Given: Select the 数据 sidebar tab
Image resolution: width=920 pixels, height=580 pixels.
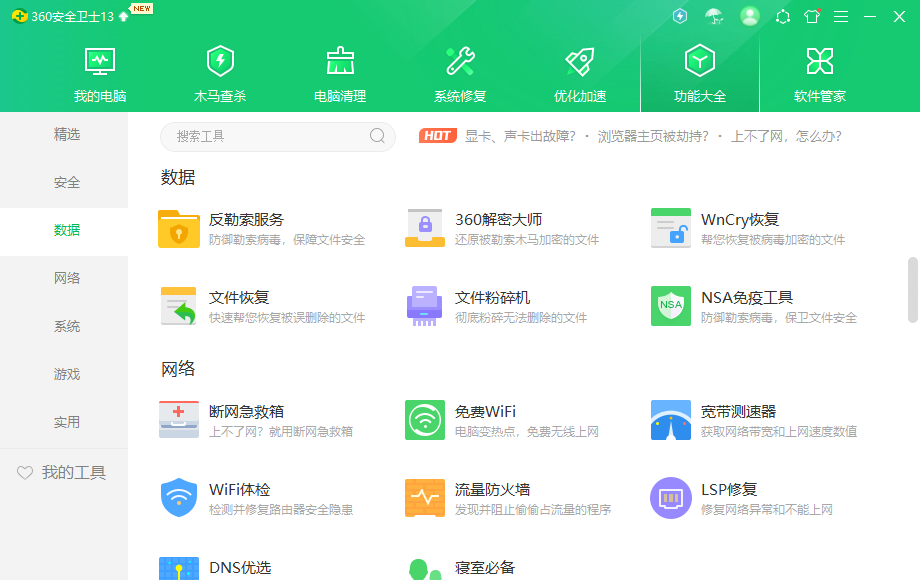Looking at the screenshot, I should pos(64,230).
